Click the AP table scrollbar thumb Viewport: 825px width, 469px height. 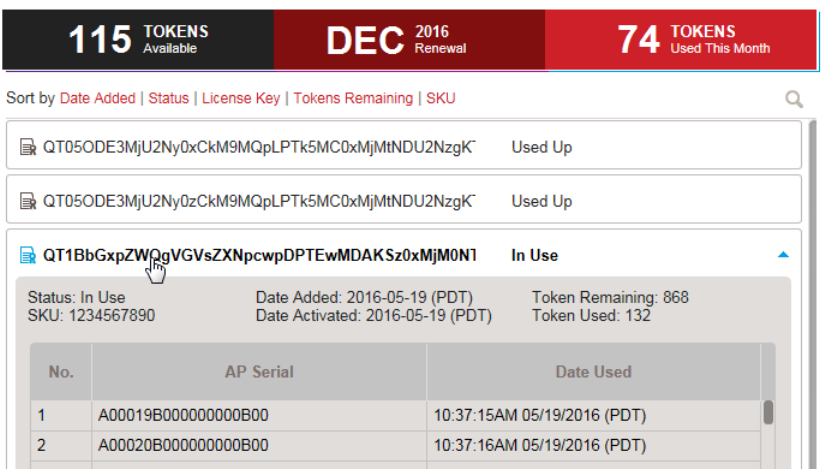click(x=768, y=413)
